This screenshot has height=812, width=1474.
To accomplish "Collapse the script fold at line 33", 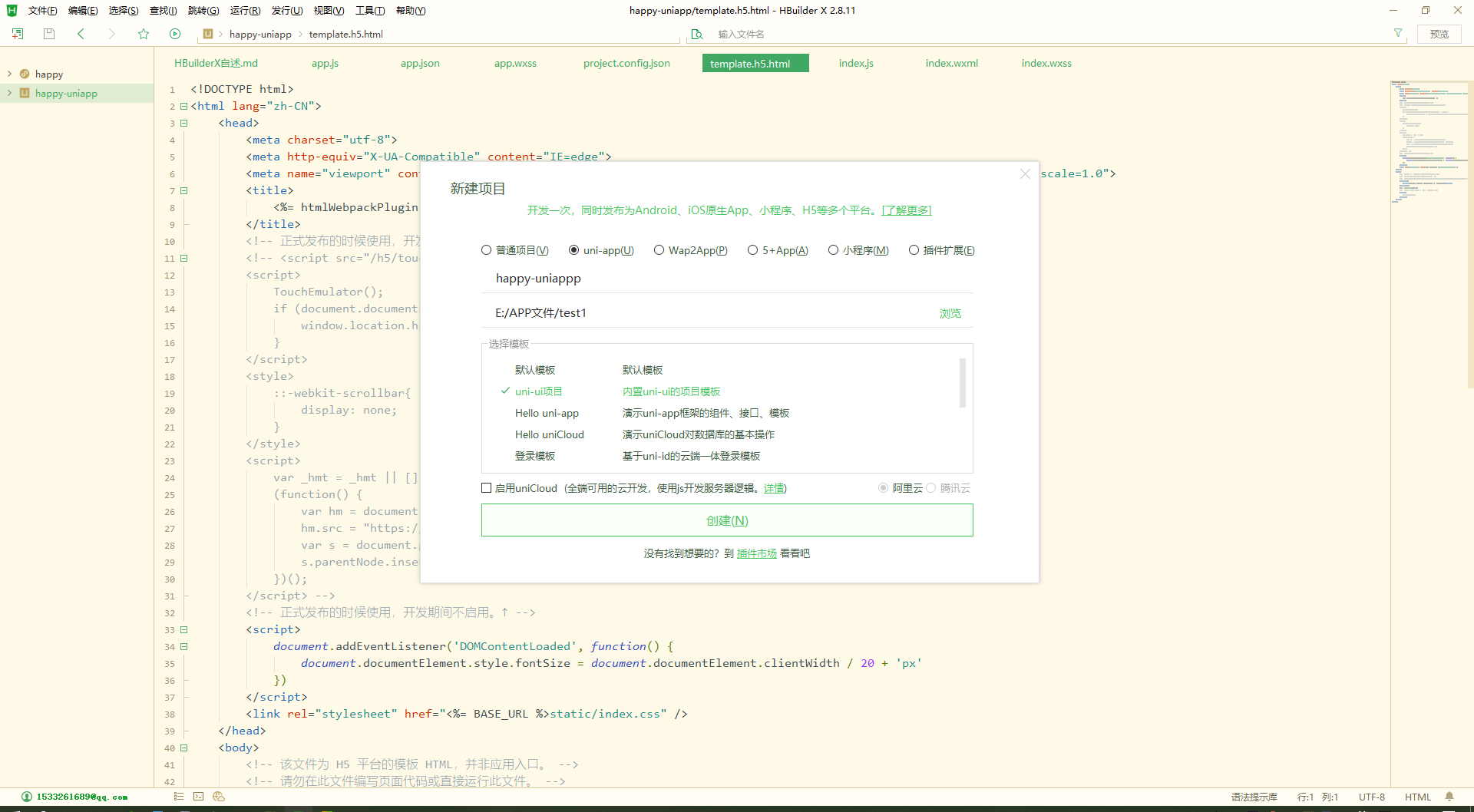I will click(x=183, y=629).
